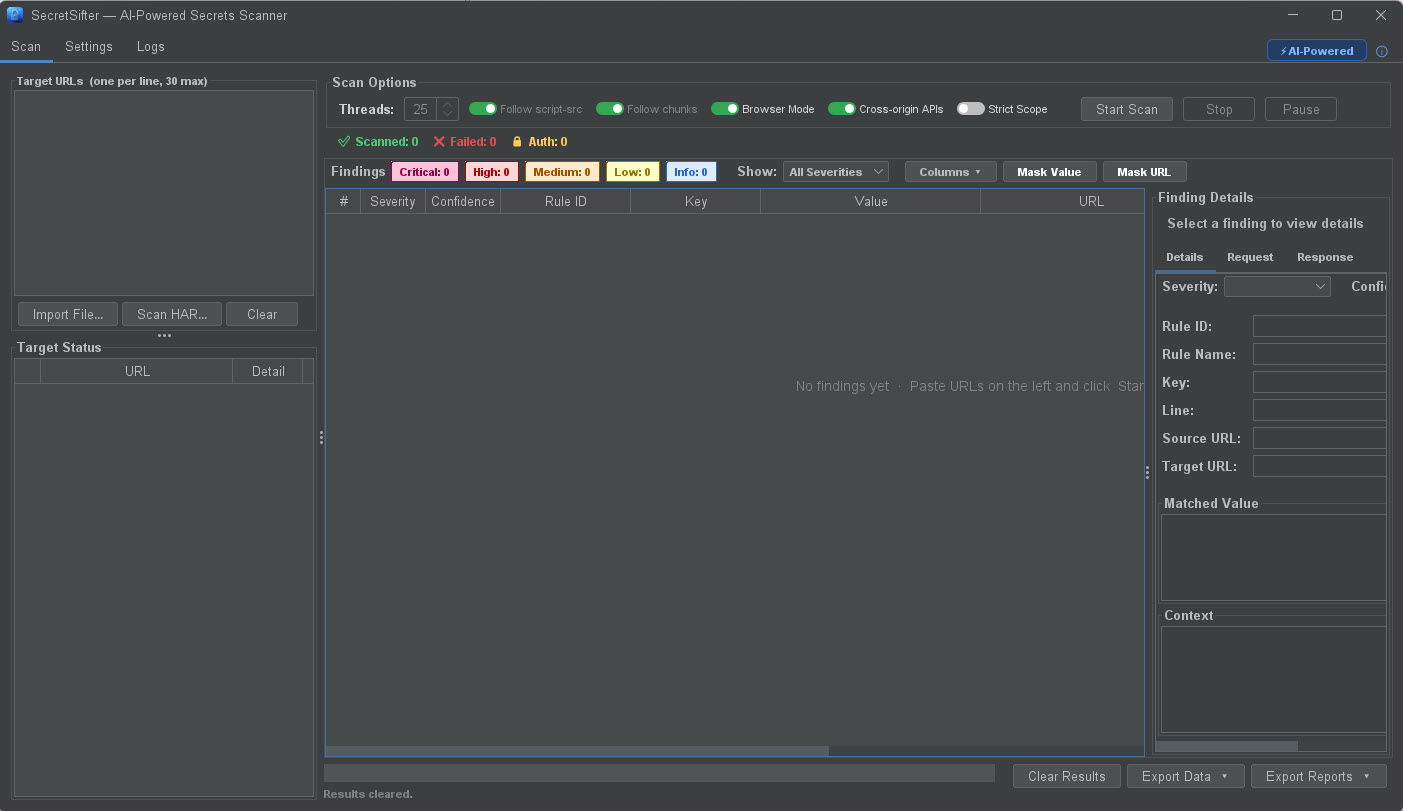The width and height of the screenshot is (1403, 811).
Task: Click the red Failed X icon
Action: point(439,142)
